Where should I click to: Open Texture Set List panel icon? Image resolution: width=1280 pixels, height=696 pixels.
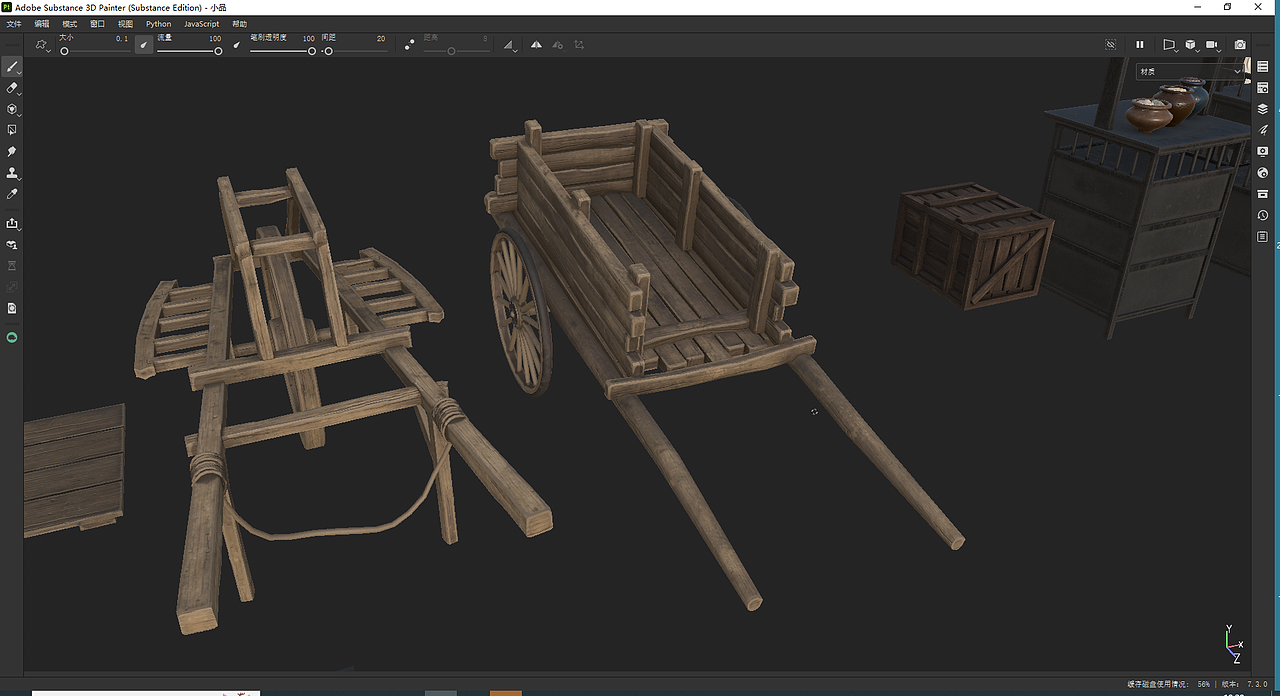1263,67
